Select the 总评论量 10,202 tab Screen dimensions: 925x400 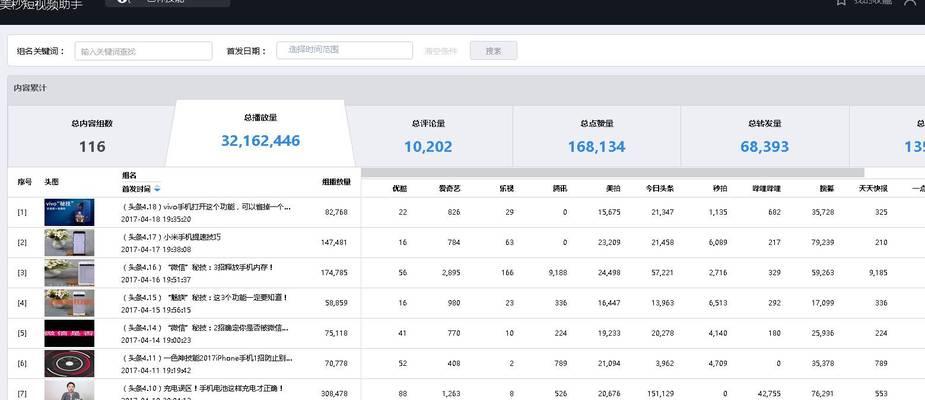pyautogui.click(x=428, y=136)
